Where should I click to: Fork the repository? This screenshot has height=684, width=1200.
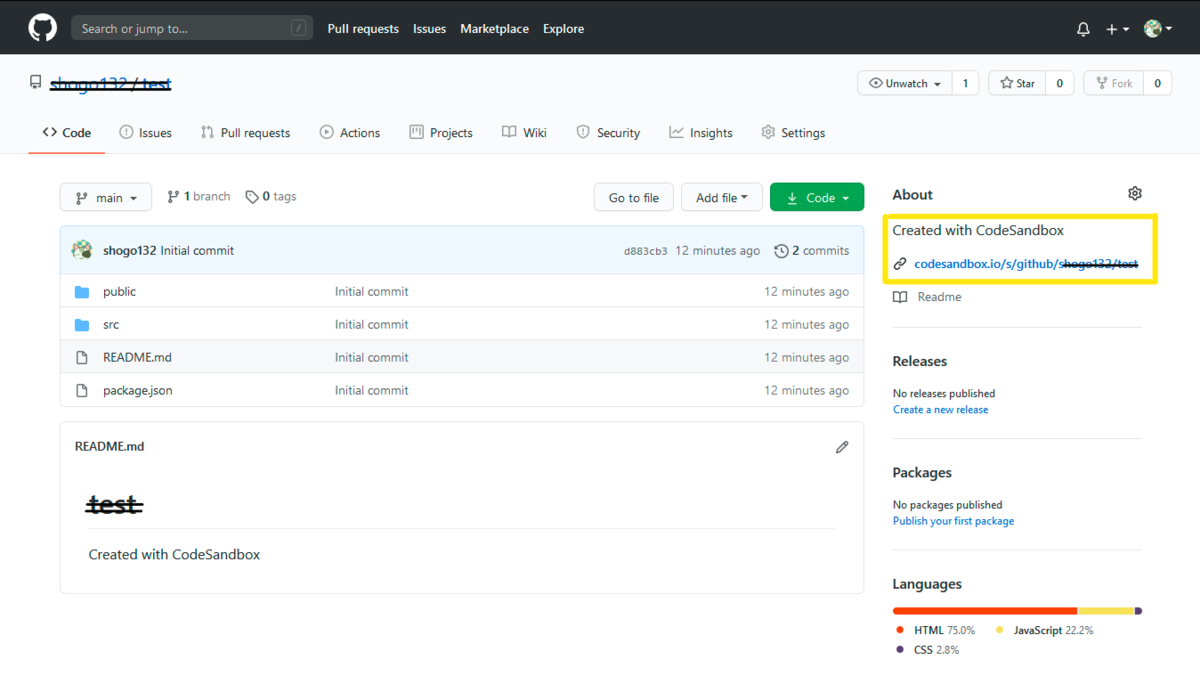(x=1113, y=83)
